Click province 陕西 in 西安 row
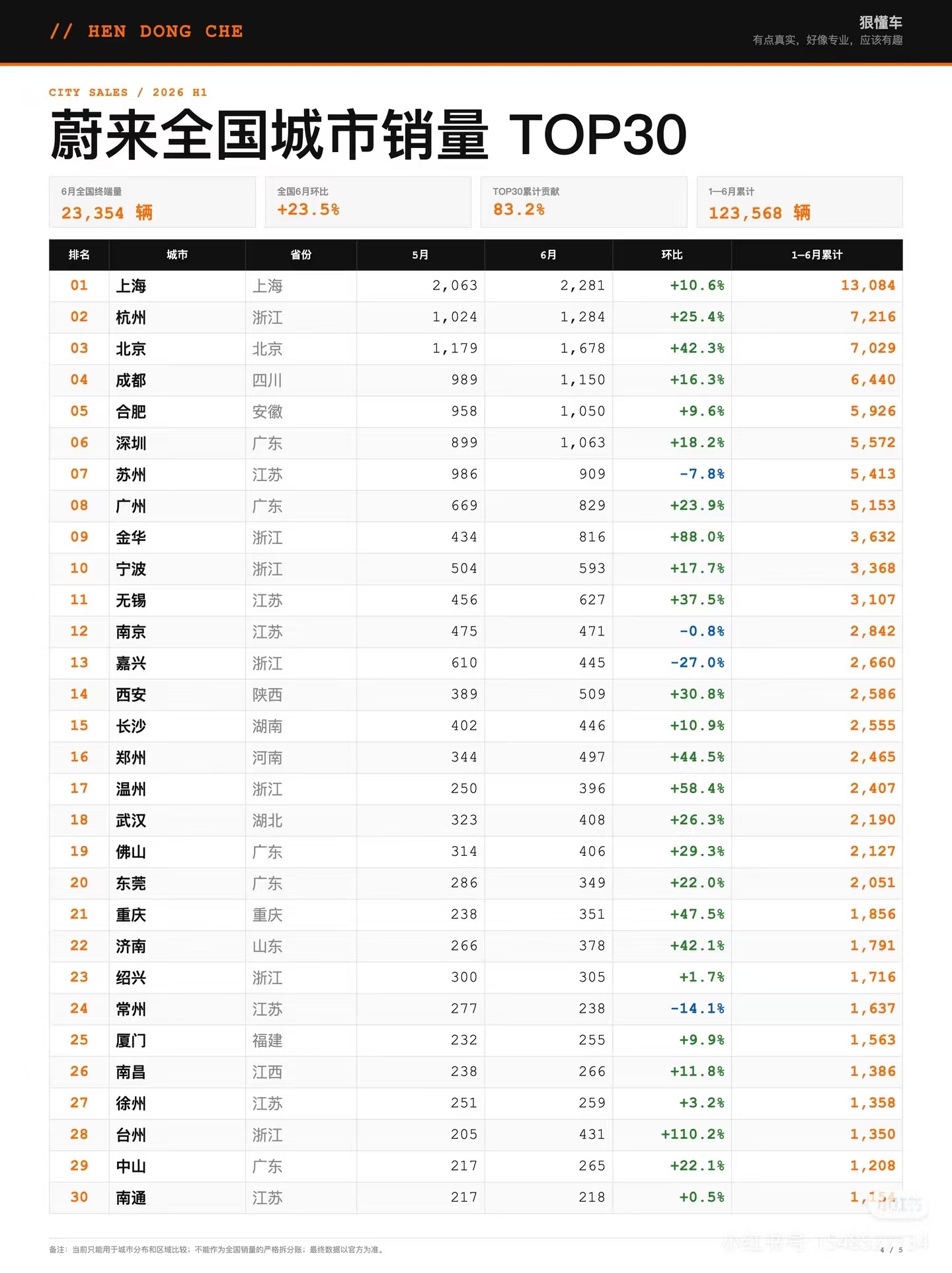The width and height of the screenshot is (952, 1273). 267,695
